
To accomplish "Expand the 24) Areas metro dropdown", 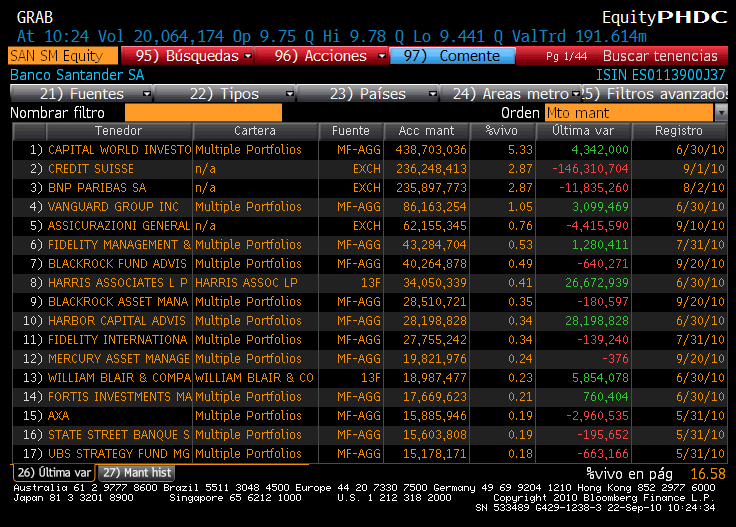I will [x=511, y=94].
